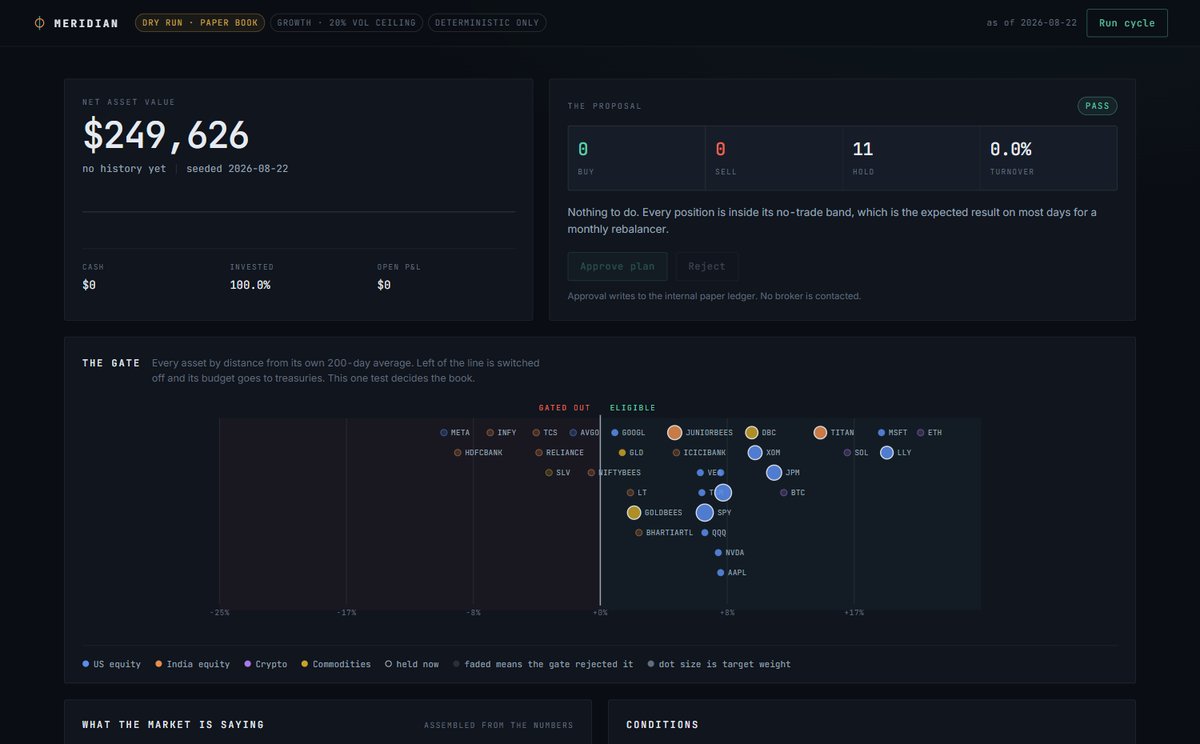Click the Meridian logo icon
The height and width of the screenshot is (744, 1200).
coord(39,23)
